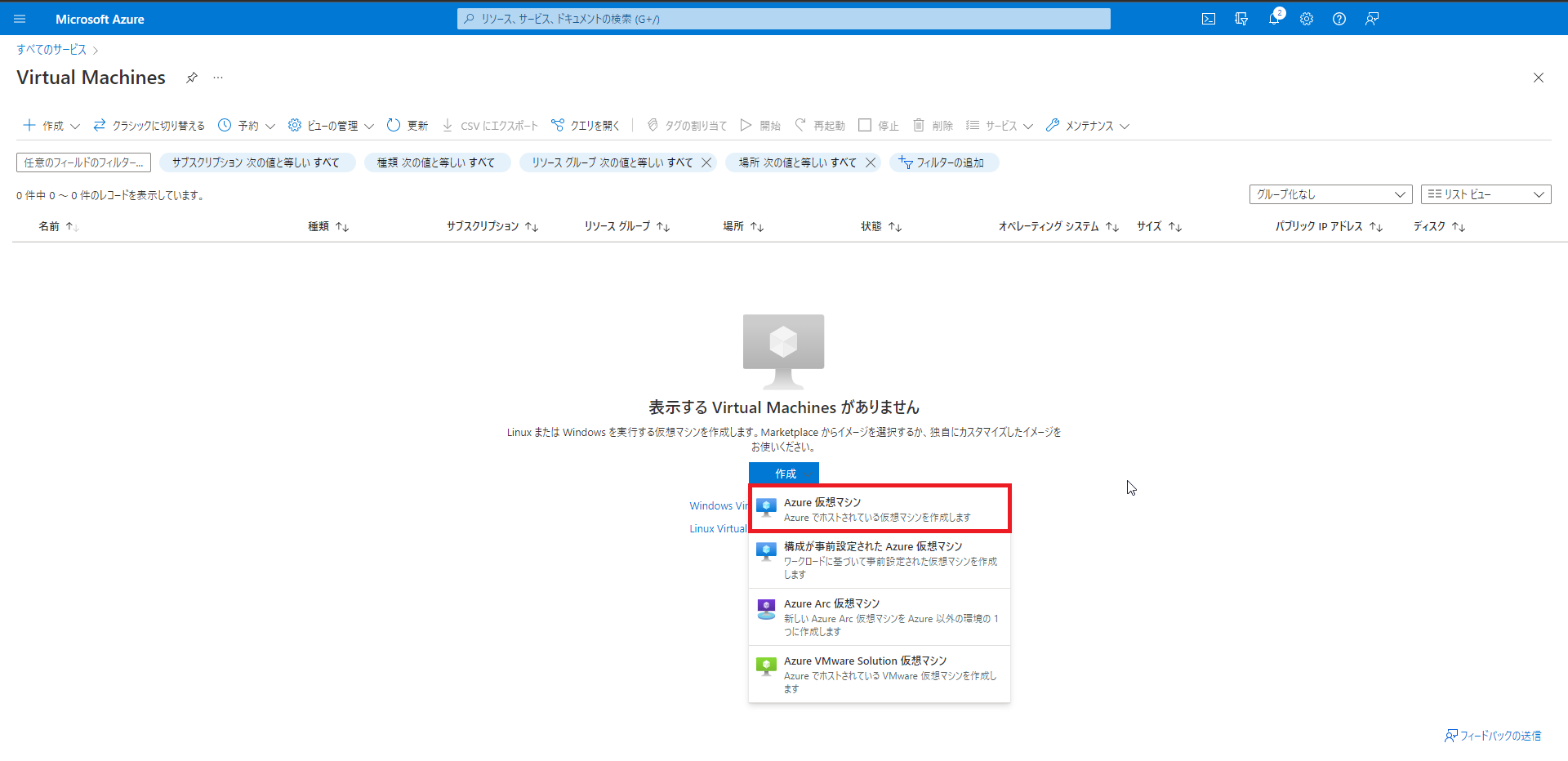This screenshot has width=1568, height=761.
Task: Sort by パブリック IP アドレス column
Action: (x=1330, y=226)
